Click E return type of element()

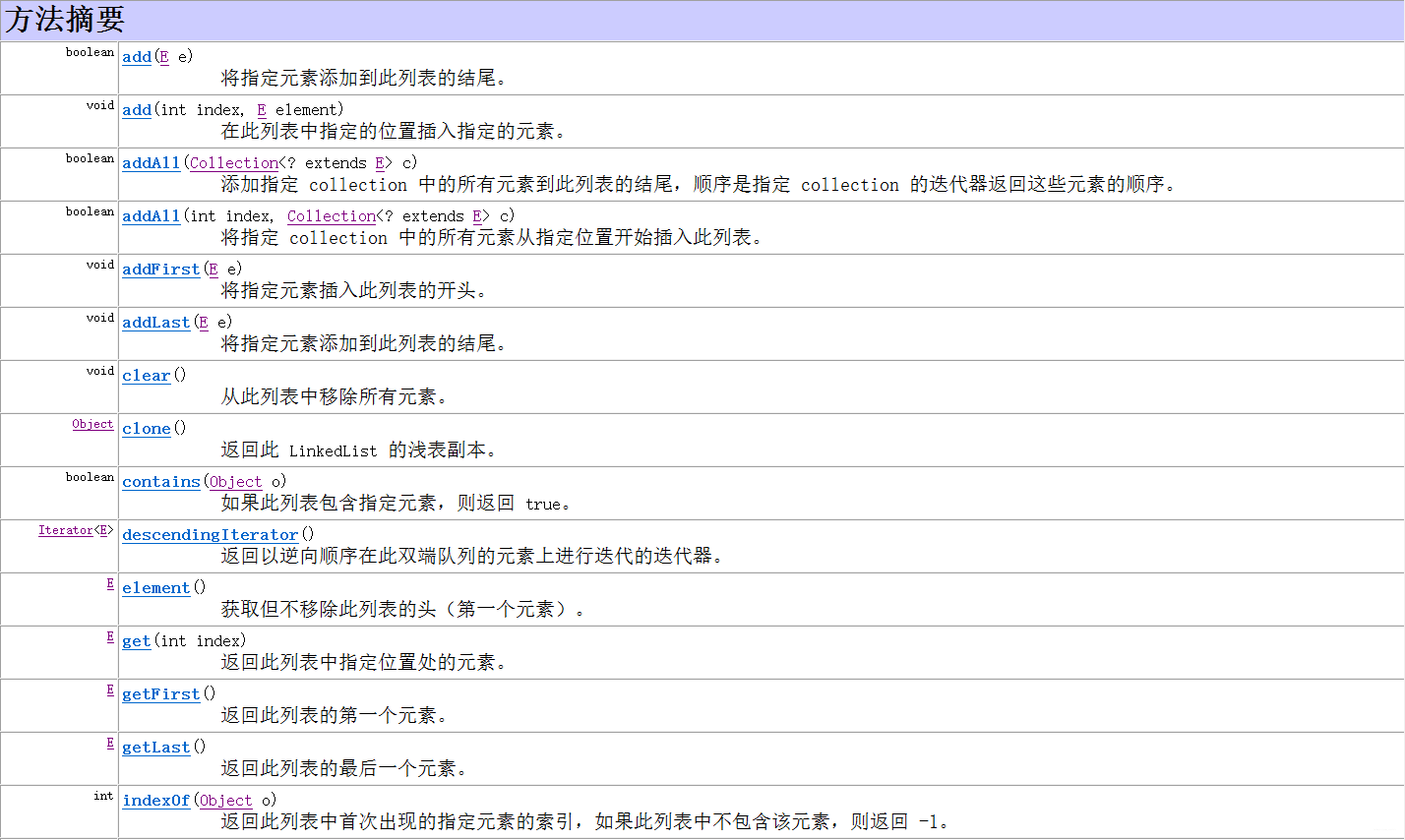tap(110, 583)
